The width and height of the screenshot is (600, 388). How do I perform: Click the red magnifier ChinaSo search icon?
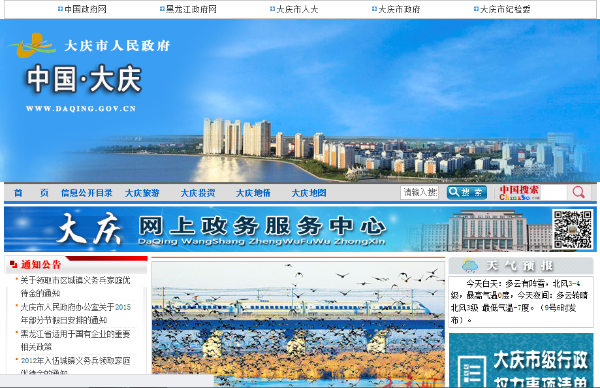pos(579,192)
